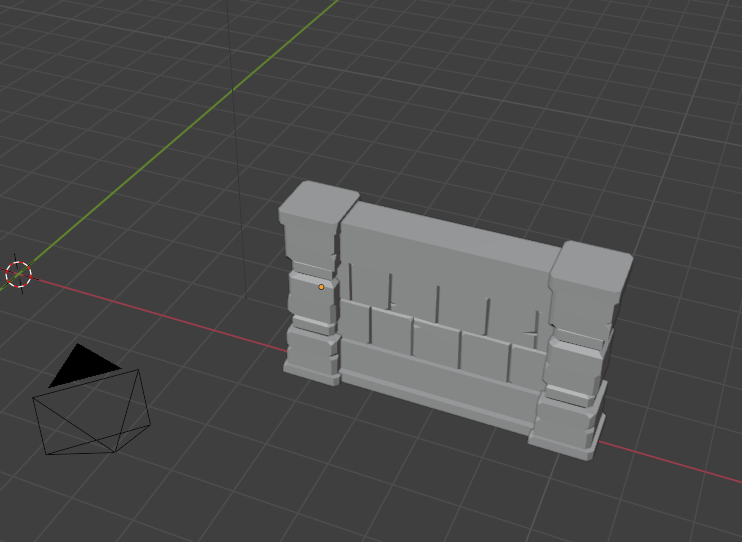This screenshot has height=542, width=742.
Task: Click the orange origin point on the wall
Action: (x=321, y=287)
